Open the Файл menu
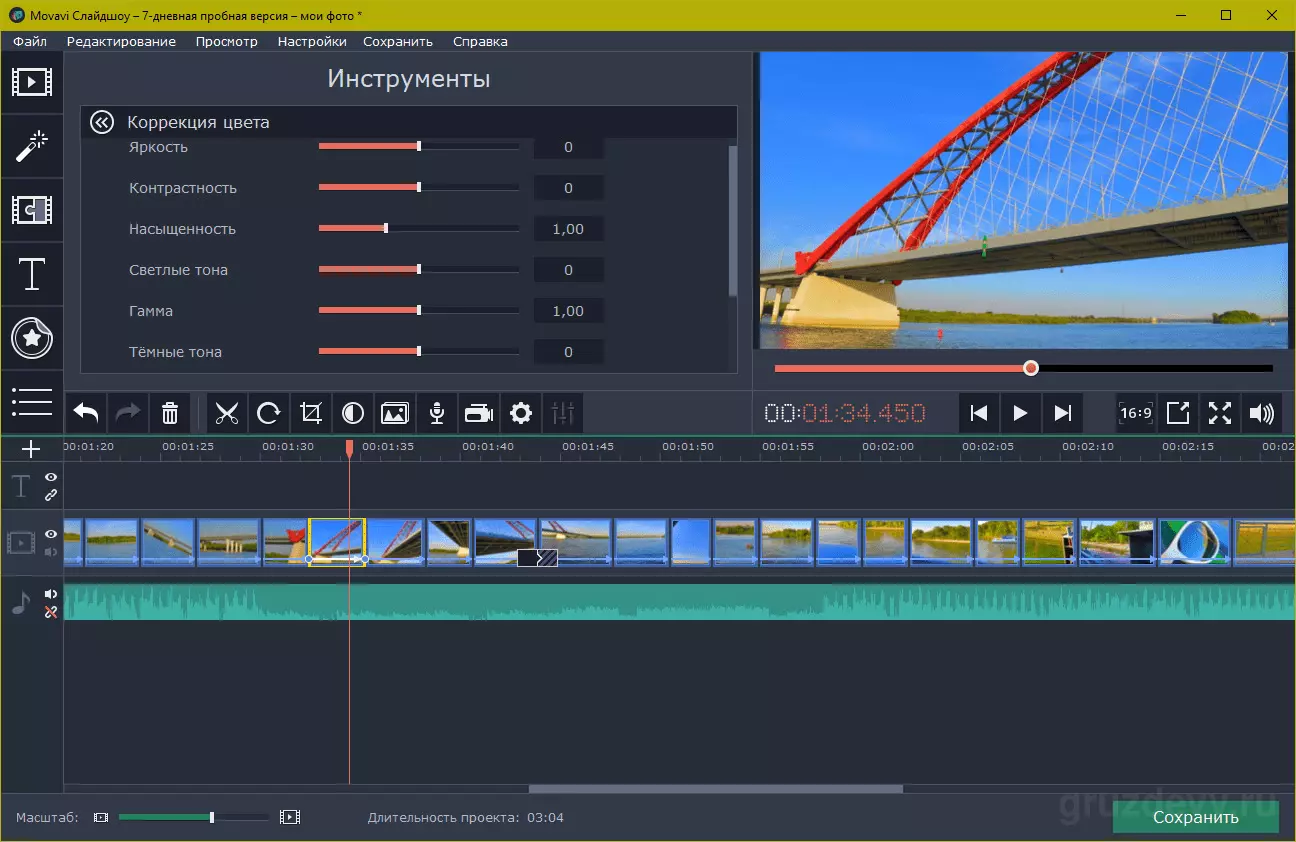1296x842 pixels. pos(30,41)
